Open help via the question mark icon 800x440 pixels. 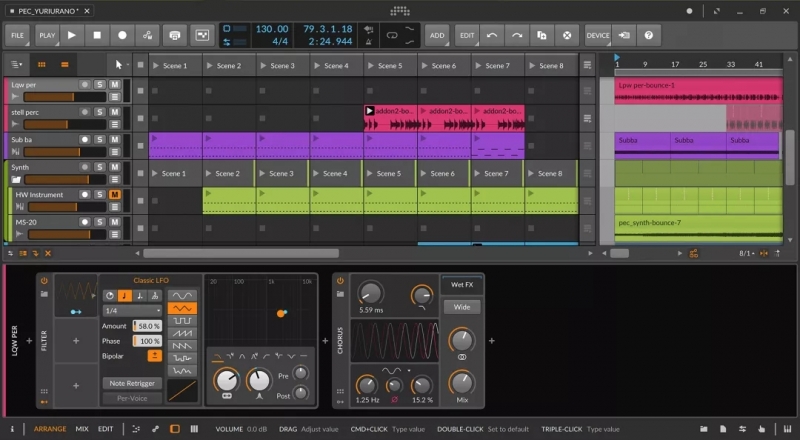pos(648,35)
